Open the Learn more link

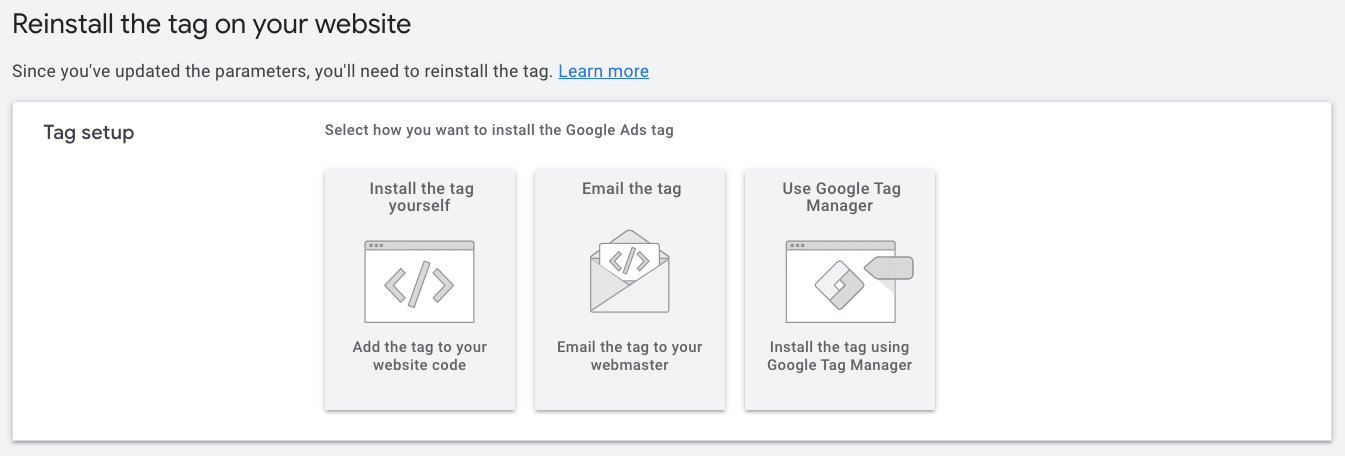603,71
